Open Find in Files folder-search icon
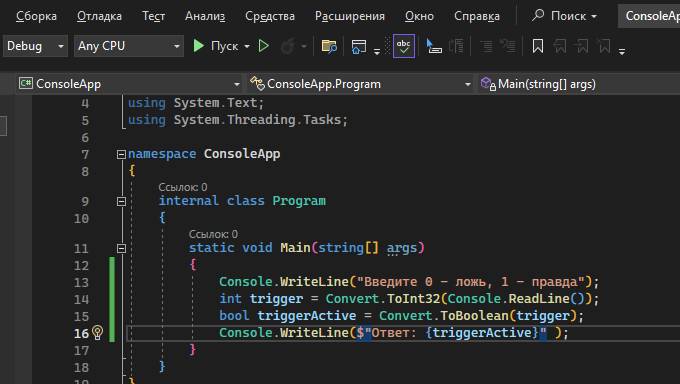The width and height of the screenshot is (680, 384). (x=329, y=46)
